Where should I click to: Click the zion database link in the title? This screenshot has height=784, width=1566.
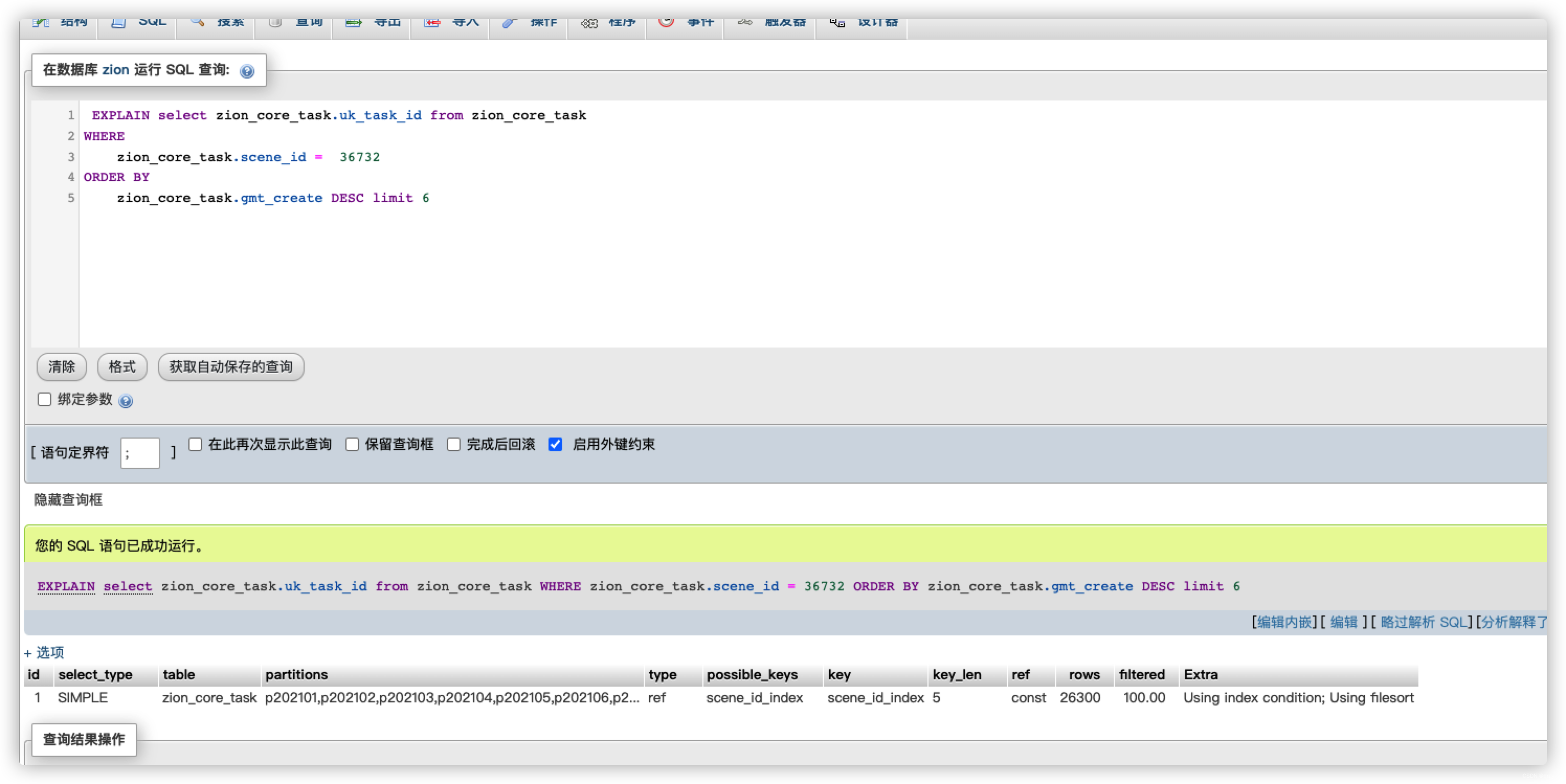116,70
